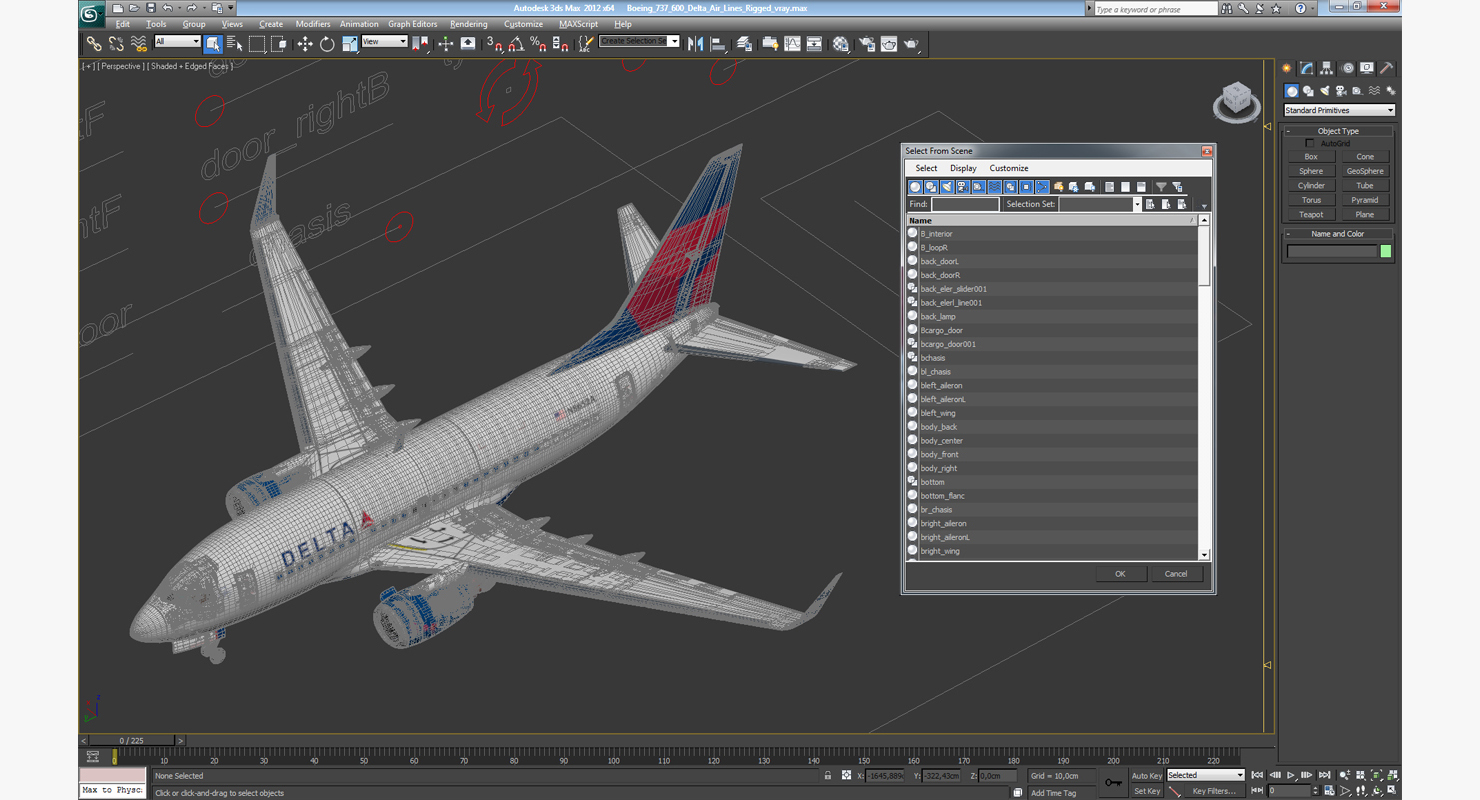Select the Link tool in main toolbar
The image size is (1480, 800).
click(x=93, y=44)
